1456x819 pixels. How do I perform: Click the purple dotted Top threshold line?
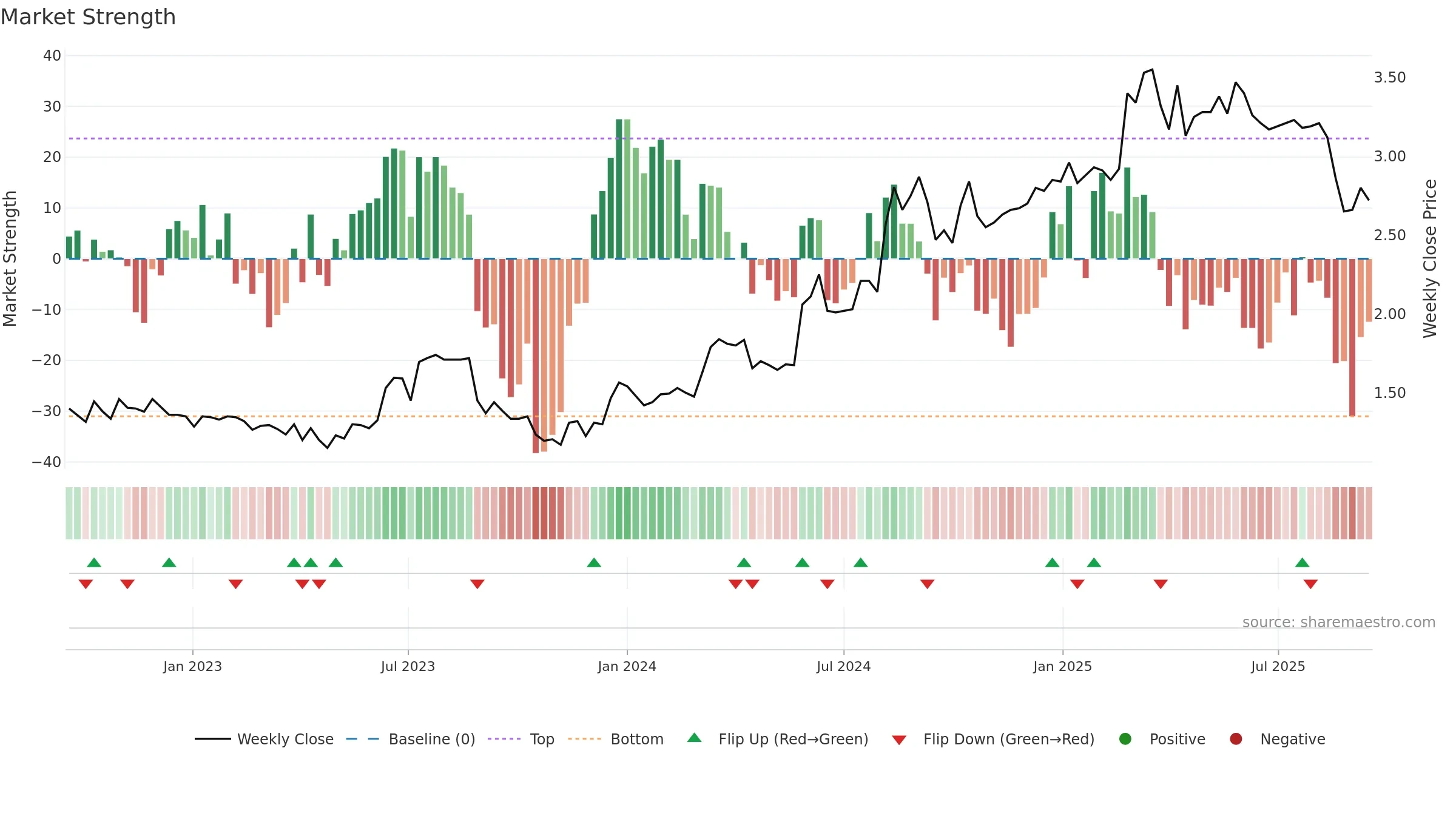coord(719,138)
